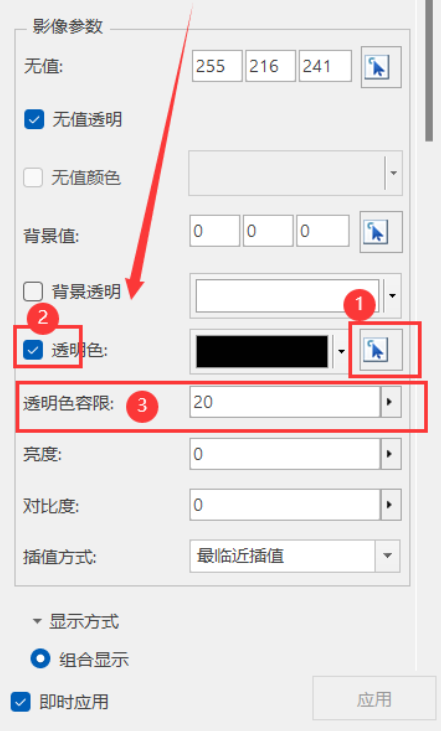This screenshot has width=441, height=731.
Task: Click the pick-color cursor icon beside 无值
Action: click(x=381, y=67)
